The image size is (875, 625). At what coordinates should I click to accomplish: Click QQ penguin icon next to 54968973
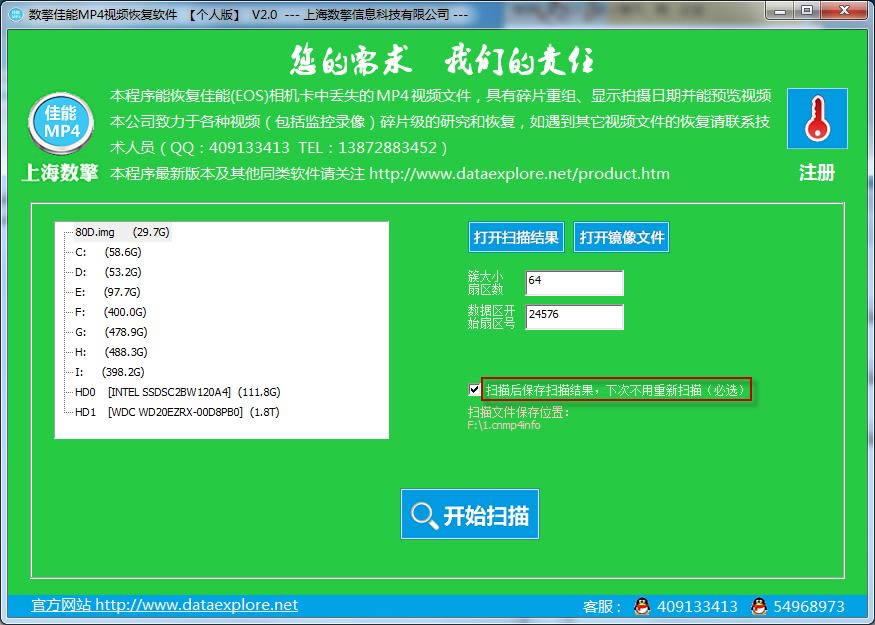(758, 606)
